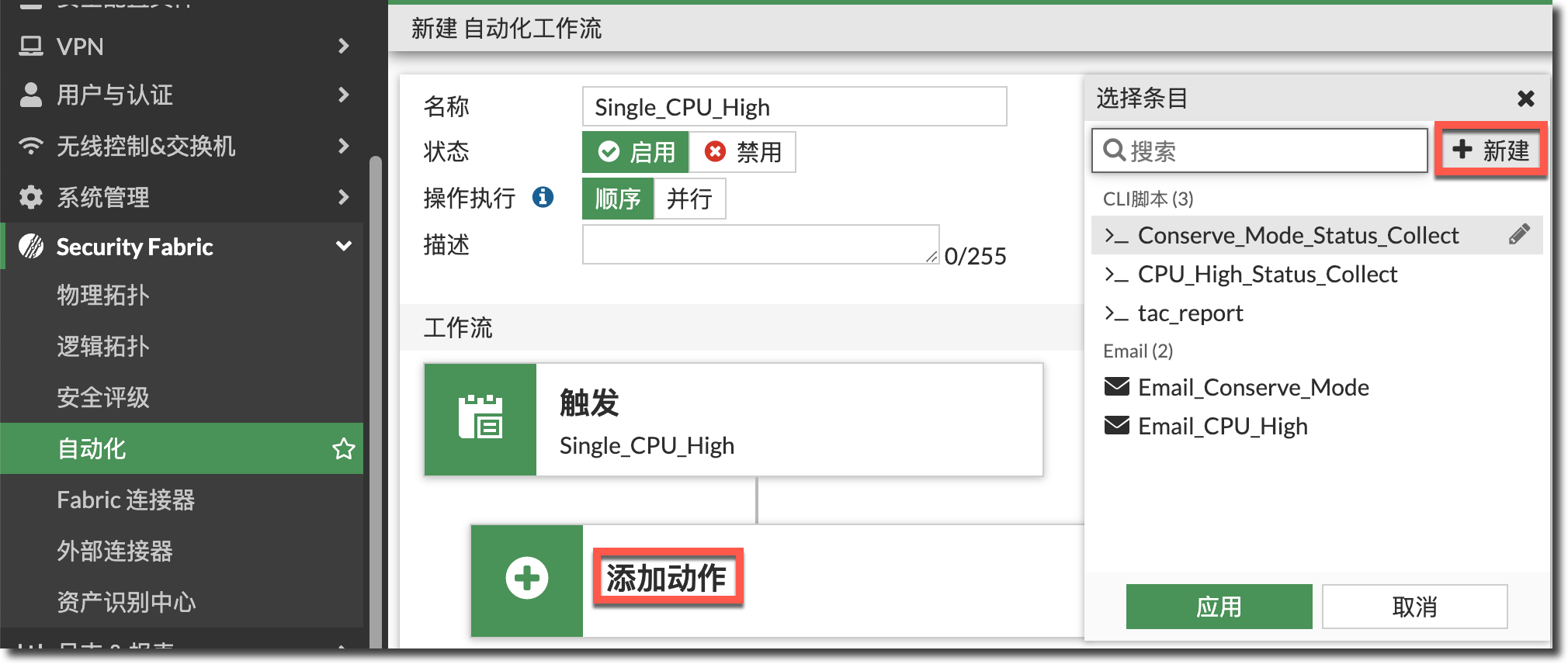Click the 新建 button in the panel
The height and width of the screenshot is (664, 1568).
1490,150
